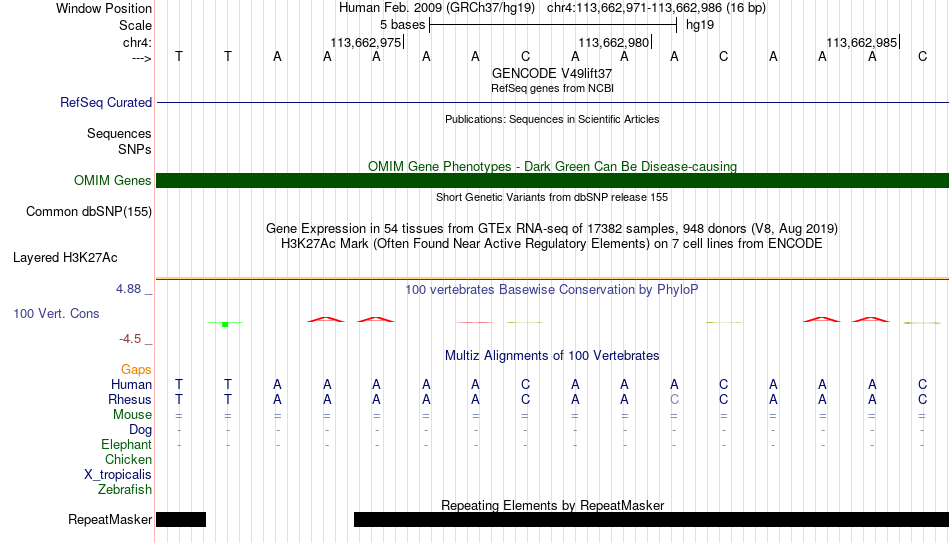Click the Common dbSNP(155) track label

tap(89, 212)
